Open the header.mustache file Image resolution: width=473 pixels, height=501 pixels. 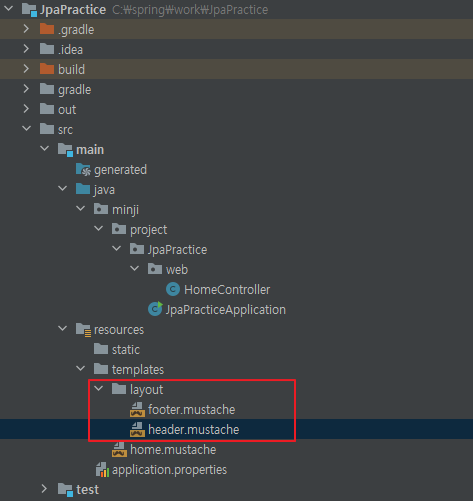[194, 430]
